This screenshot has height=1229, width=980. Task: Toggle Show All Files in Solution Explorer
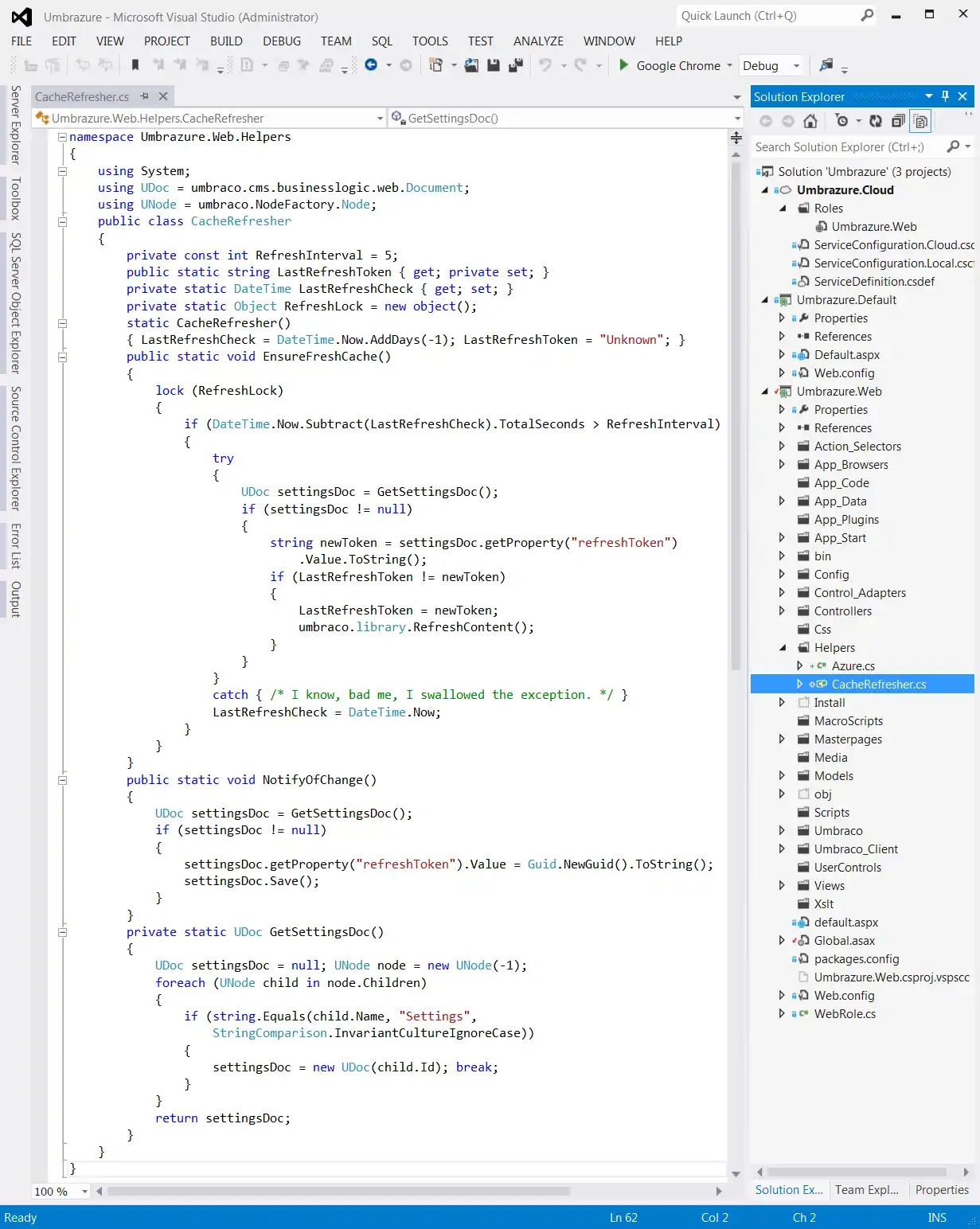(x=921, y=121)
